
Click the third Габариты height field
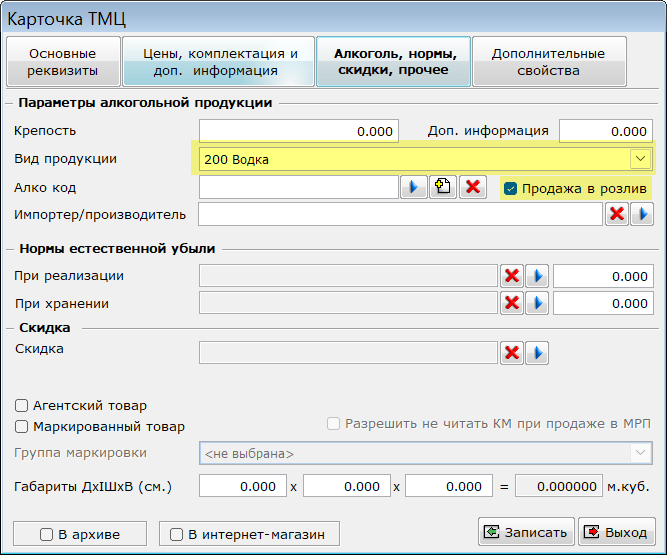click(449, 486)
